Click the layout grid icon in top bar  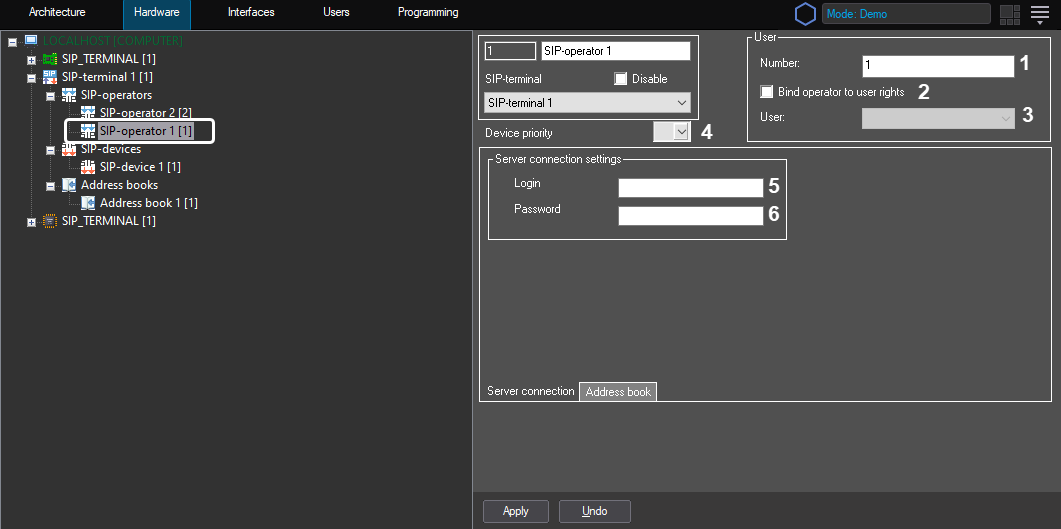click(1009, 14)
